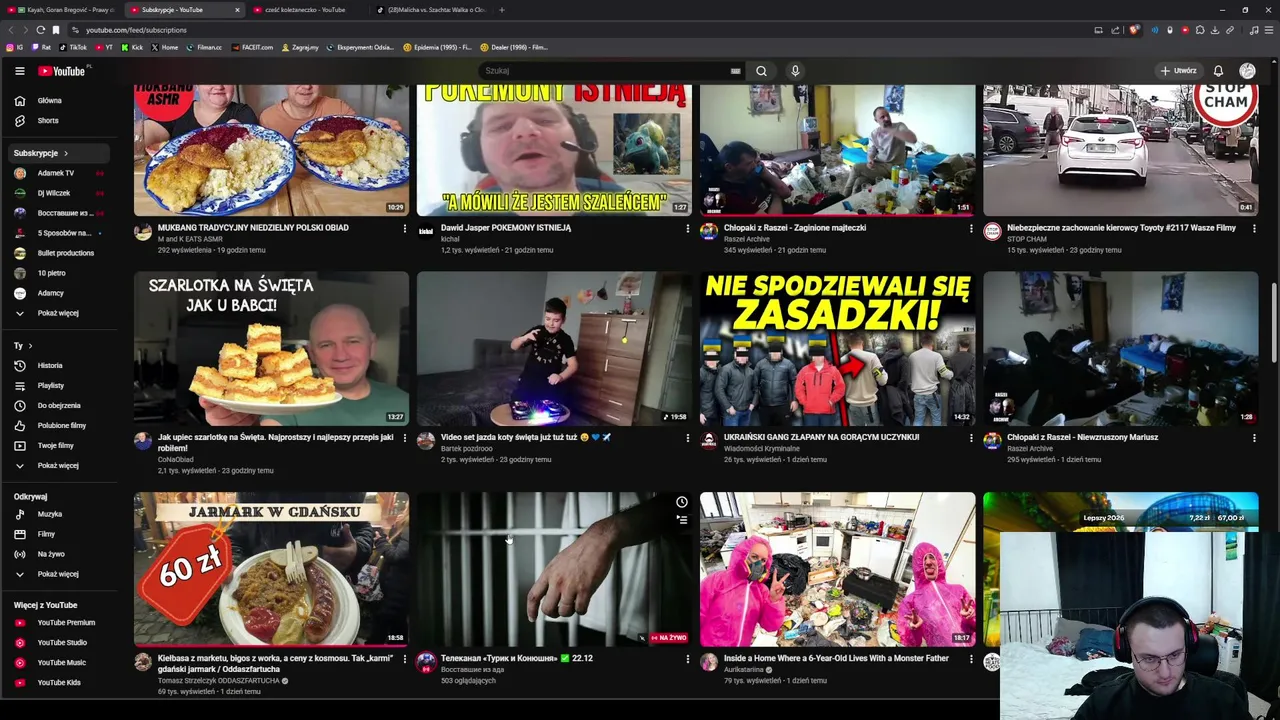Go to Główna in sidebar
Screen dimensions: 1280x720
coord(60,100)
